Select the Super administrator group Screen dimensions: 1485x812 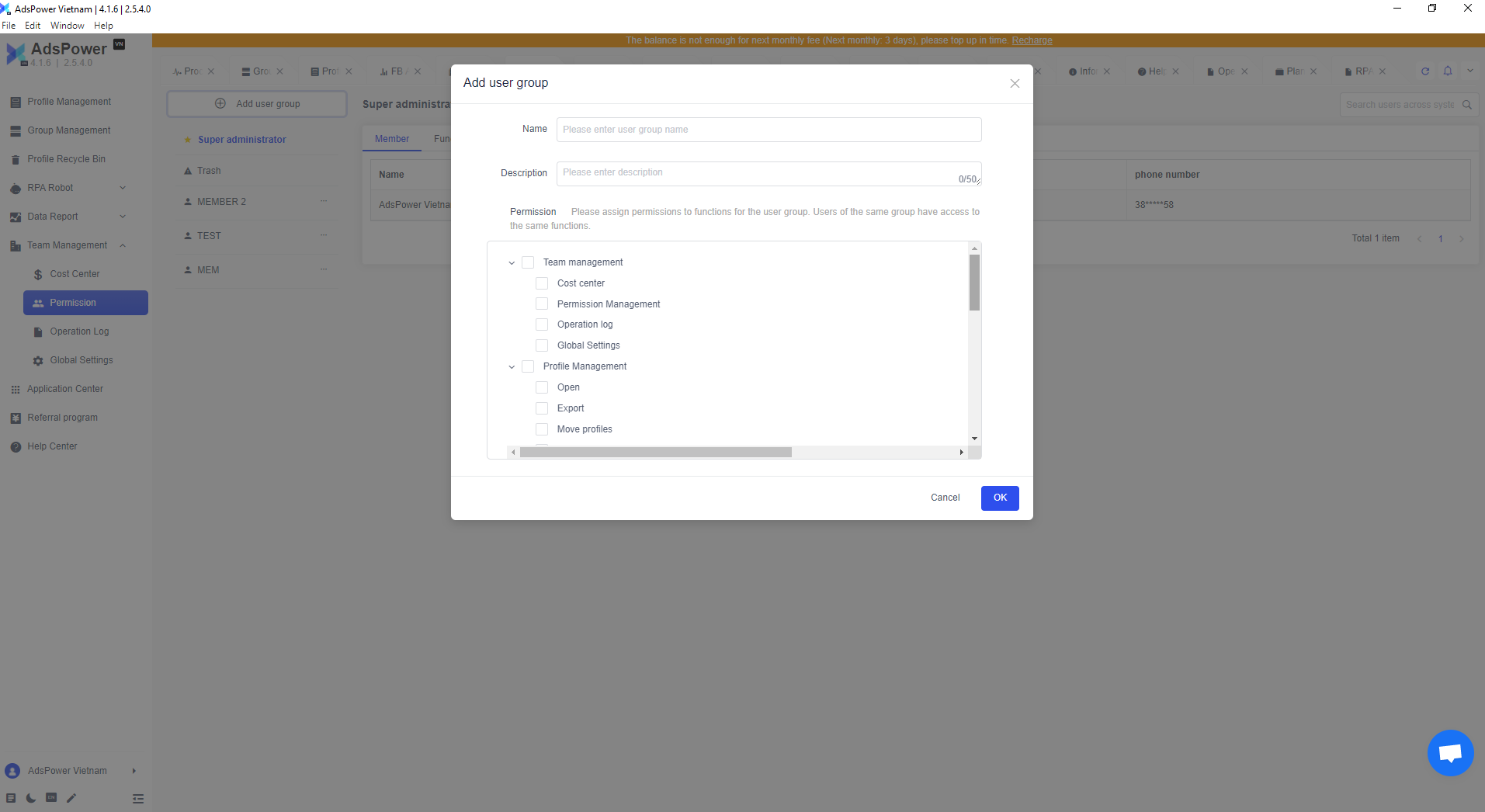[242, 140]
